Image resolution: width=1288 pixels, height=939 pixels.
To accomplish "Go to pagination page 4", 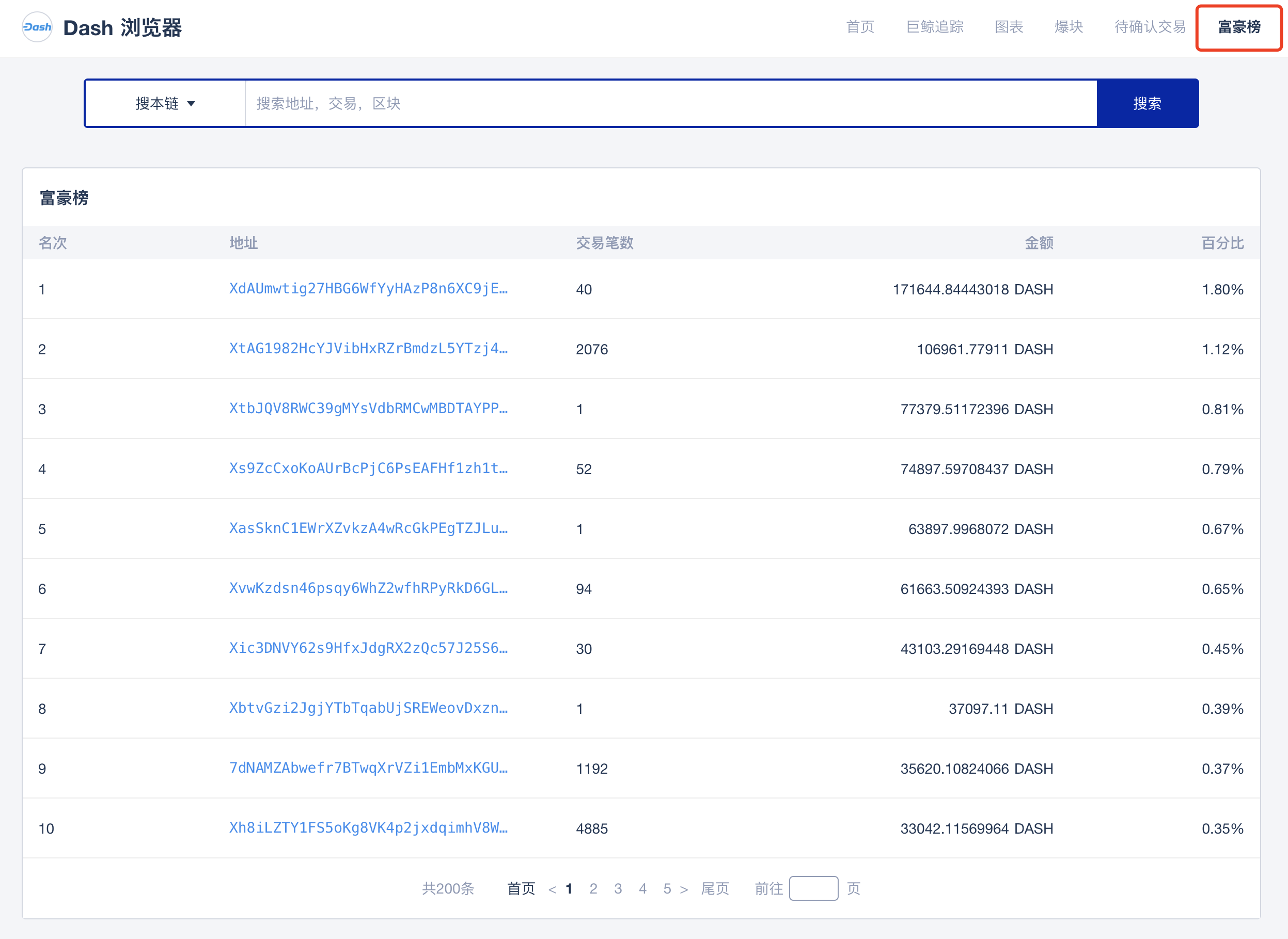I will [642, 888].
